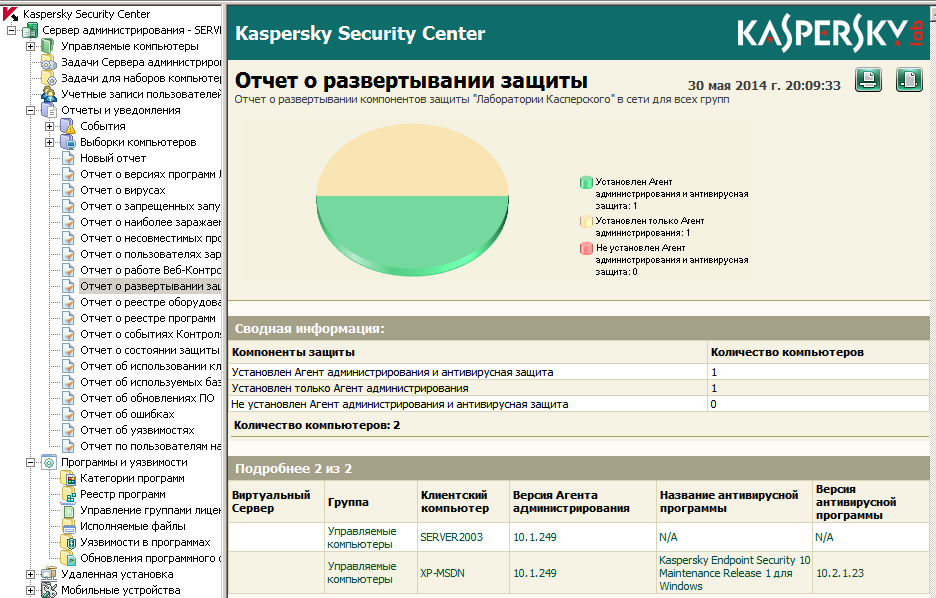Open Отчет о состоянии защиты
The height and width of the screenshot is (598, 936).
click(x=150, y=350)
